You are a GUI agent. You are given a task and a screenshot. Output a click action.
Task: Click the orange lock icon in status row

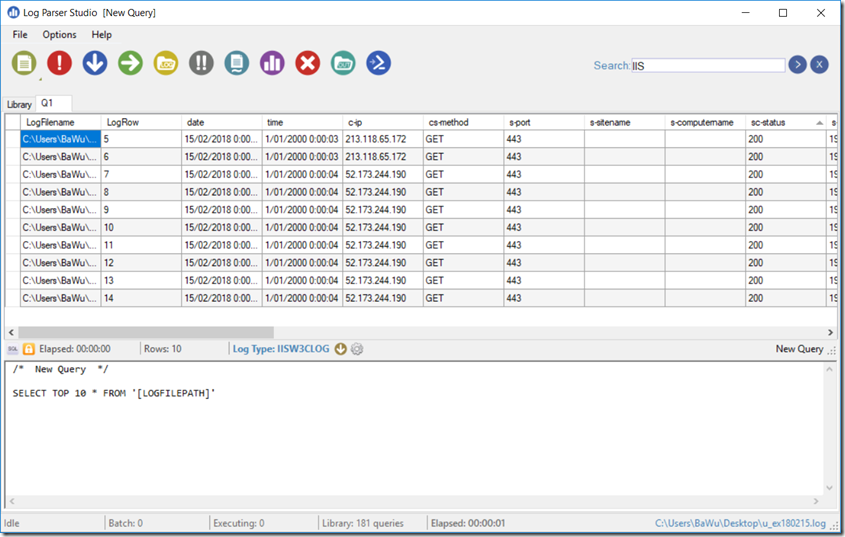click(x=29, y=349)
